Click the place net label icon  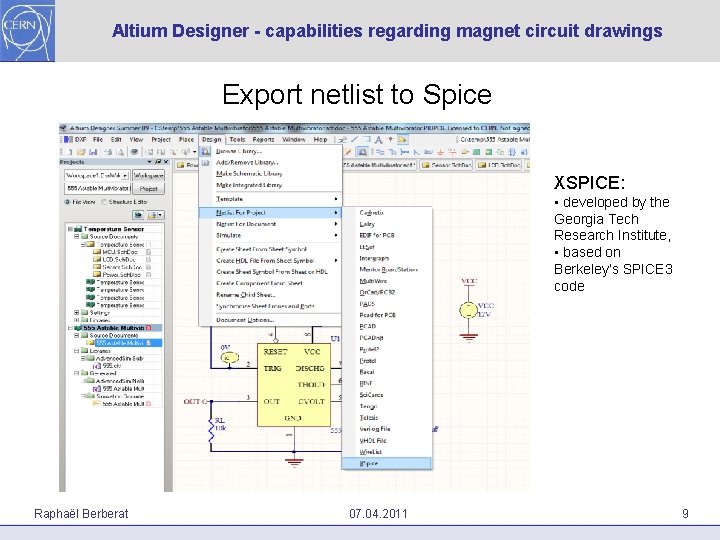428,152
